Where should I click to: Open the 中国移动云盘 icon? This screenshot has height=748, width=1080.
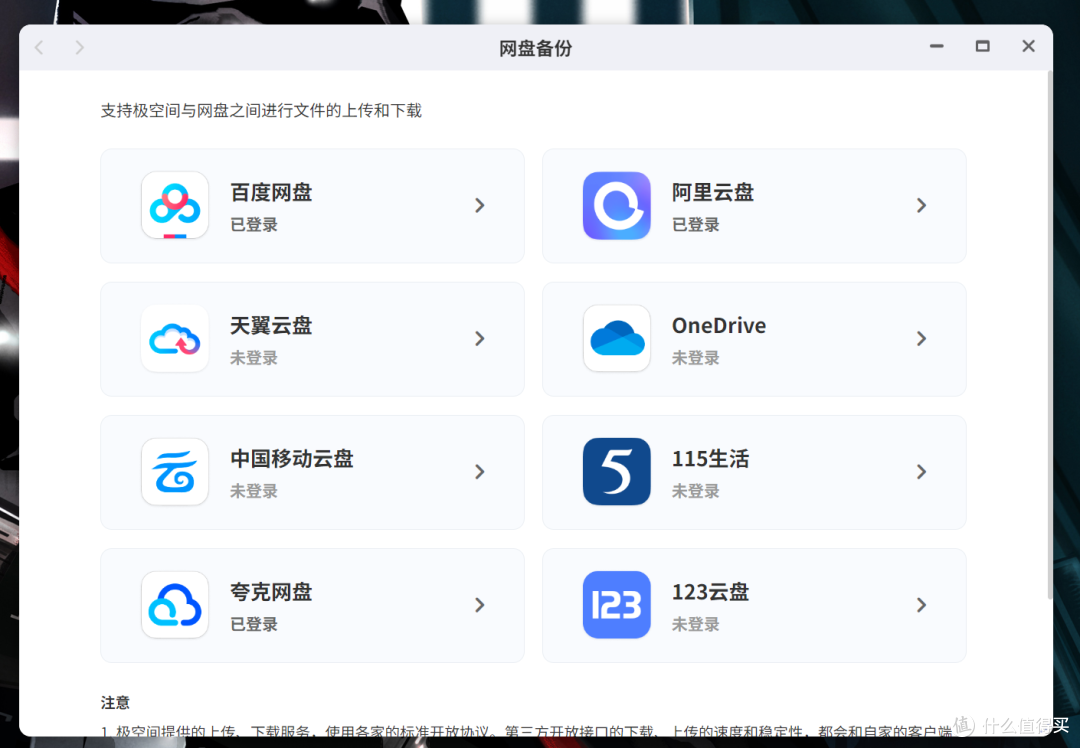[x=175, y=472]
